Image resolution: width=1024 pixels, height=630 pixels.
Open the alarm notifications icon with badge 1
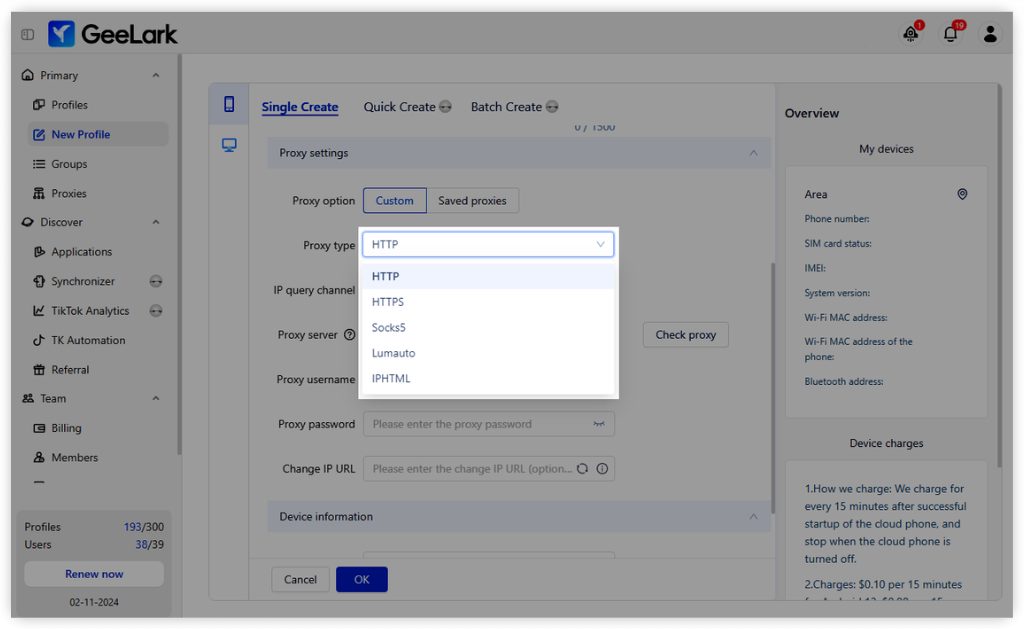911,33
